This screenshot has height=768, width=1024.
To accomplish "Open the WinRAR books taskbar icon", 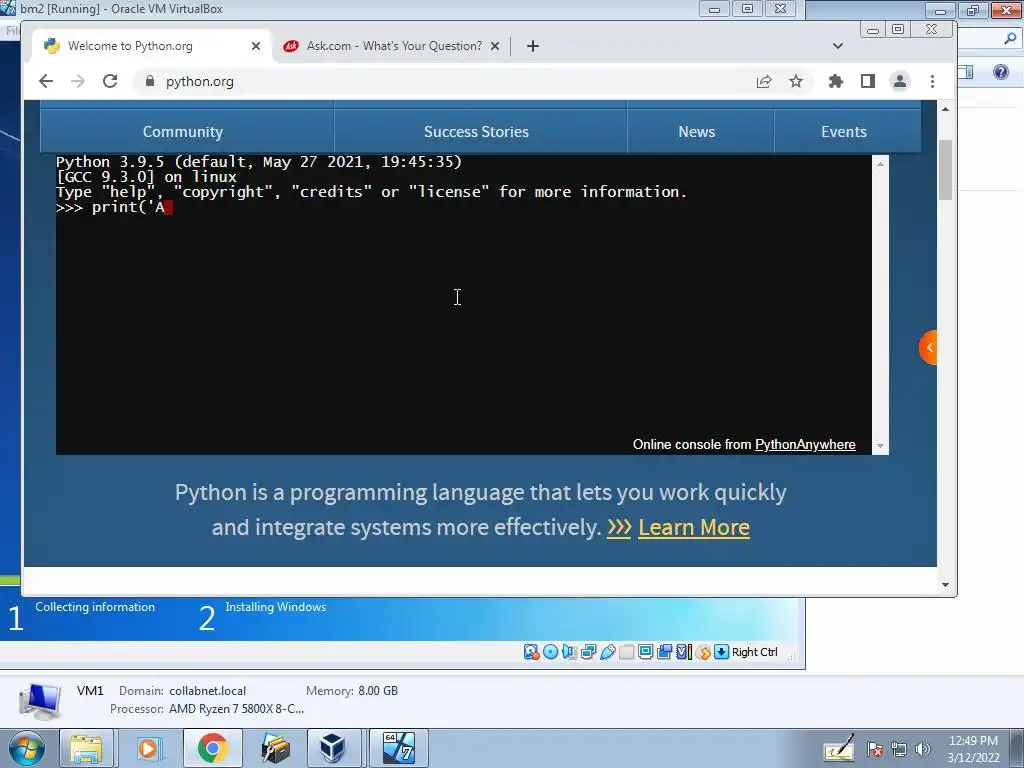I will 275,748.
